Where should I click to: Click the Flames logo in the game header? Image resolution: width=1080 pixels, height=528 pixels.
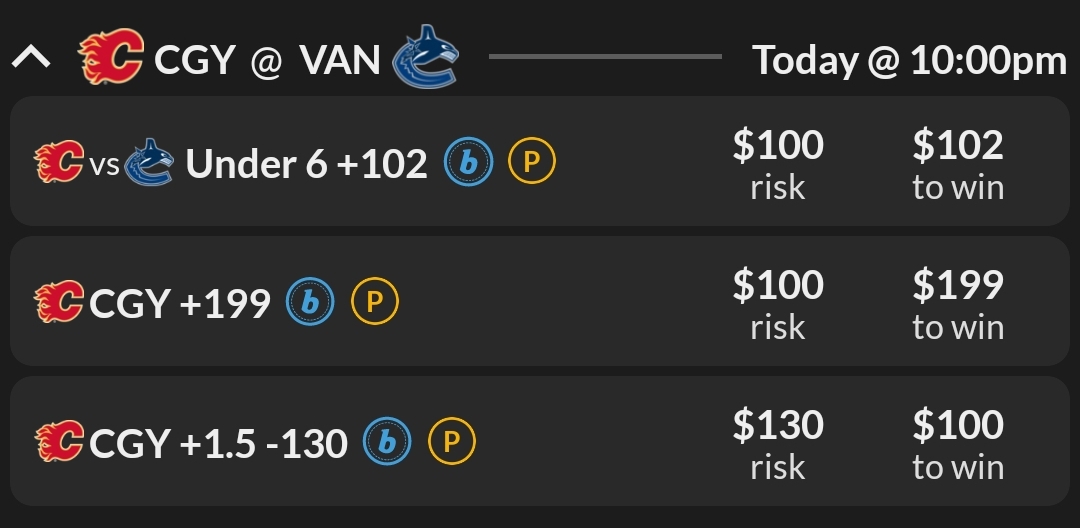click(x=110, y=58)
